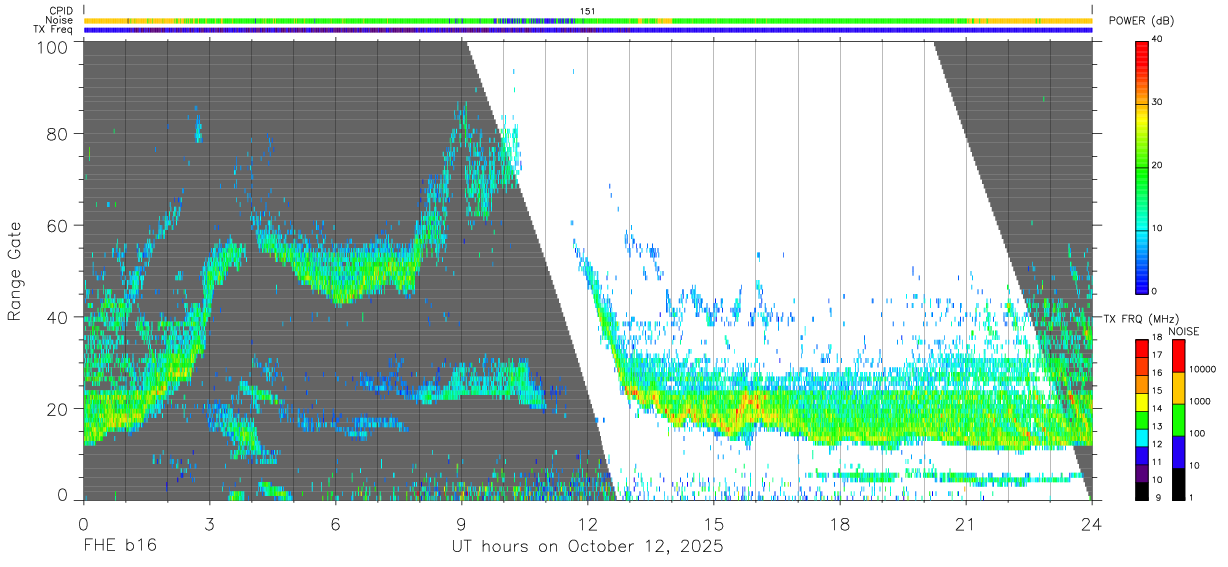This screenshot has width=1228, height=567.
Task: Click the x-axis tick label "18"
Action: 839,523
